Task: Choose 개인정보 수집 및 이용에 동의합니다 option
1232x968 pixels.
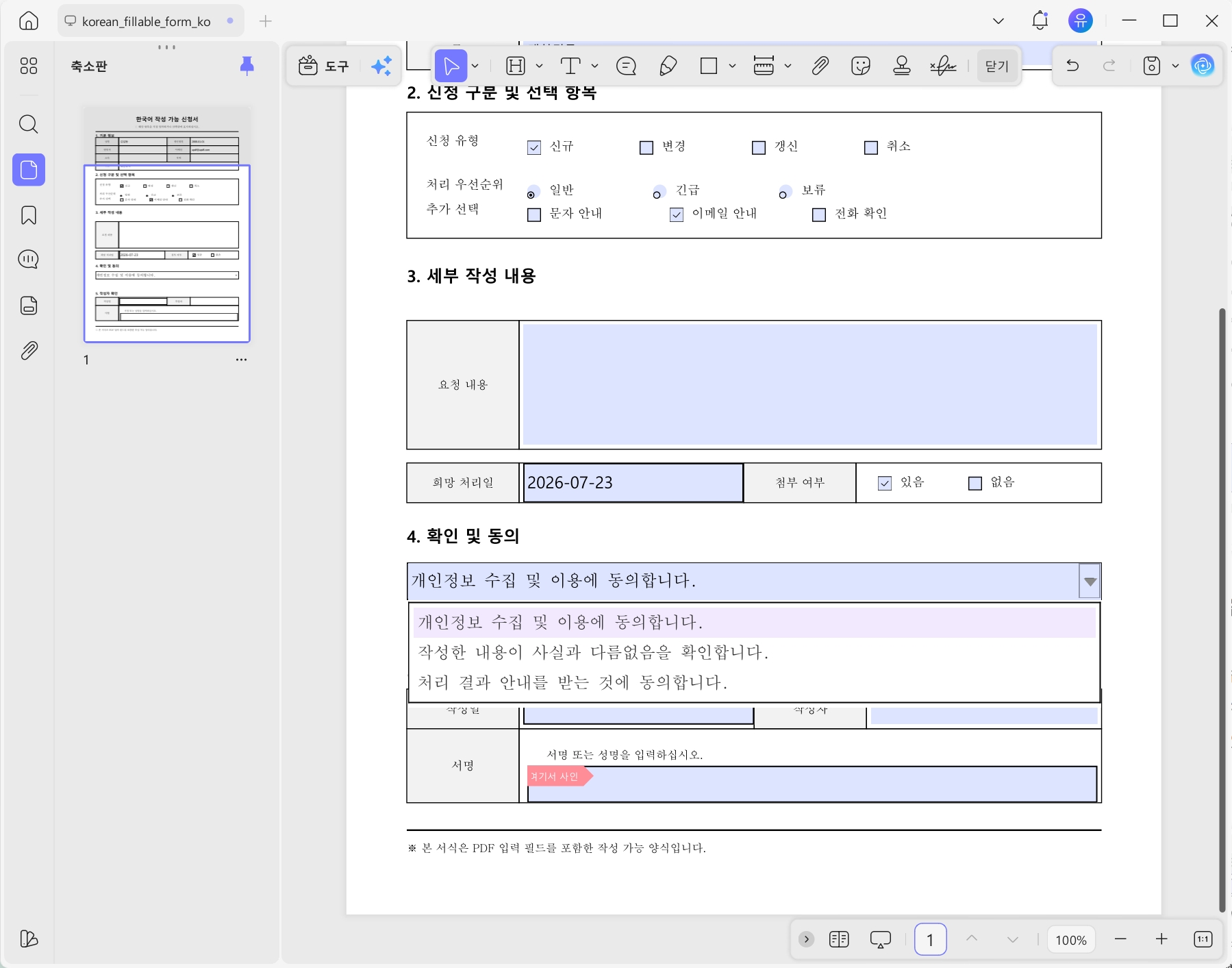Action: 754,622
